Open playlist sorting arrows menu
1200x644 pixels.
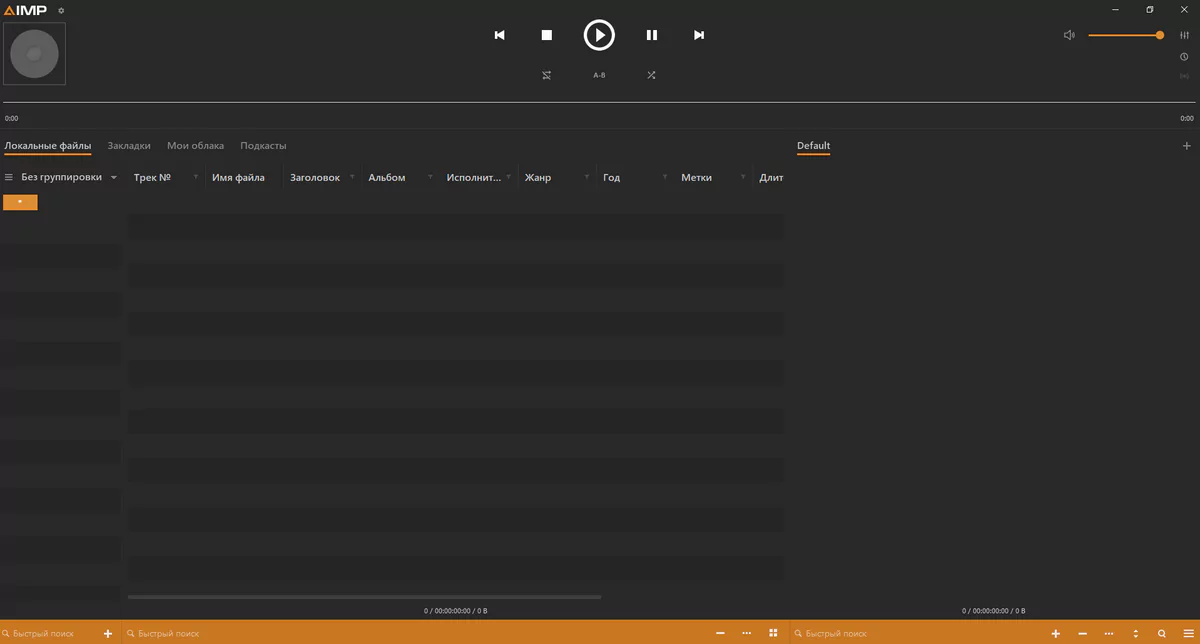(1135, 634)
